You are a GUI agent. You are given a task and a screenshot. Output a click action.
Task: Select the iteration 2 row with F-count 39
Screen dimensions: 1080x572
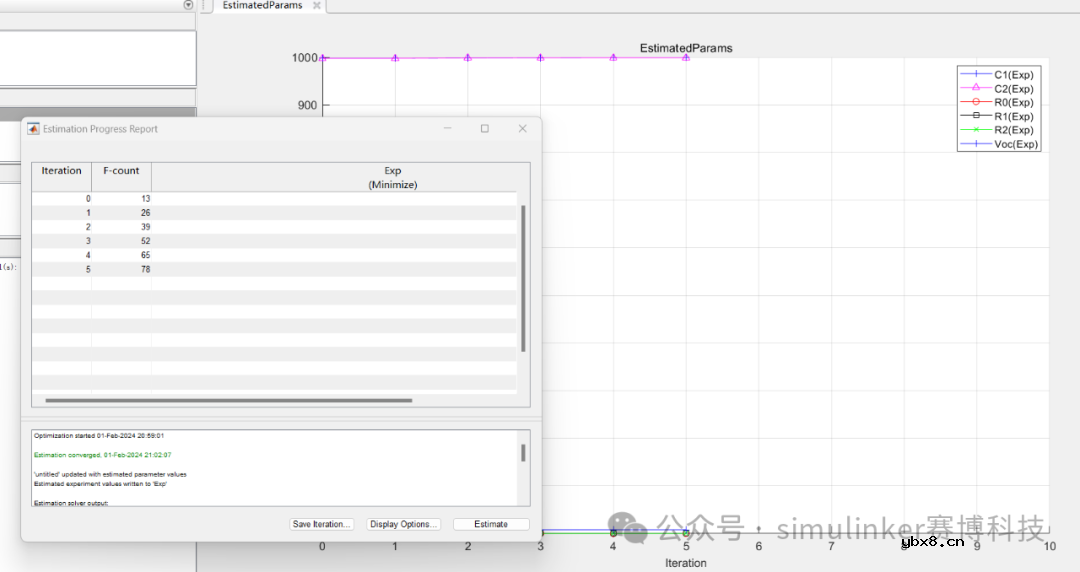pos(274,227)
